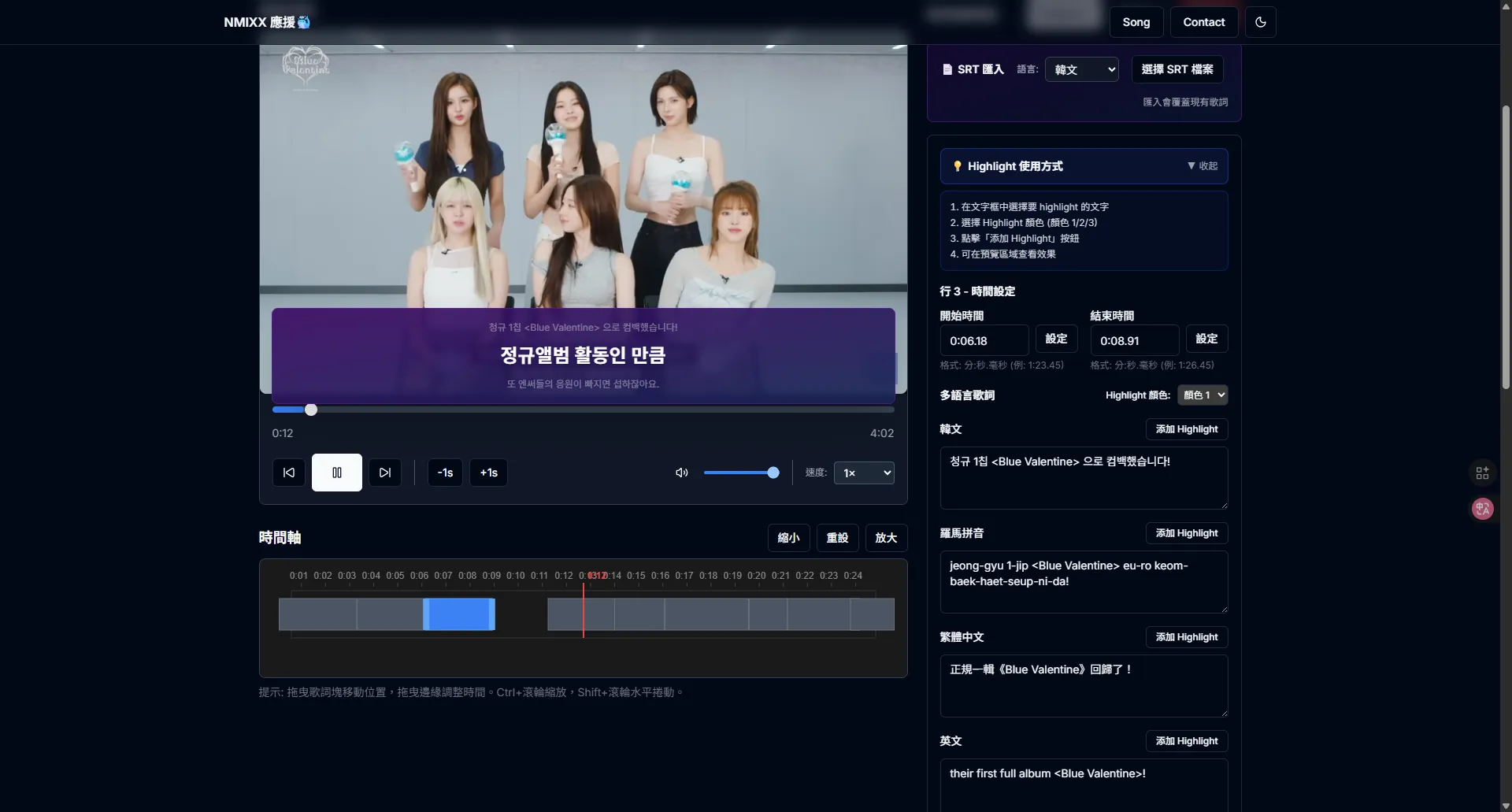Image resolution: width=1512 pixels, height=812 pixels.
Task: Open the Highlight color dropdown
Action: (x=1203, y=395)
